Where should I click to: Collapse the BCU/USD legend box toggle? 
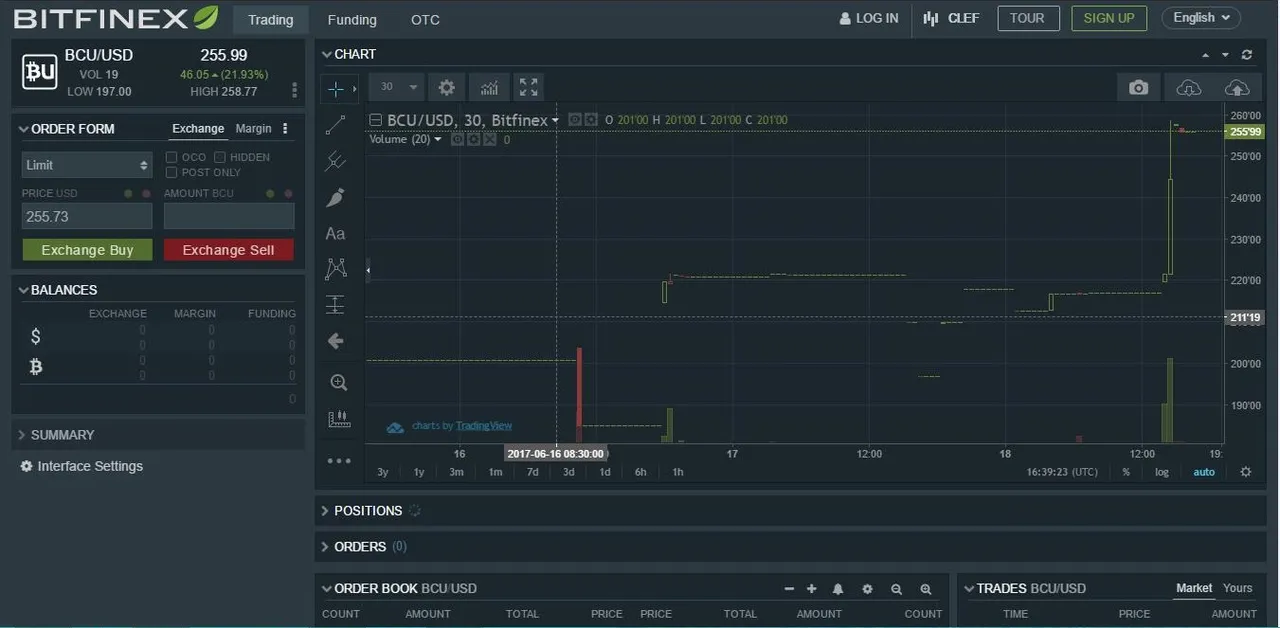point(376,120)
